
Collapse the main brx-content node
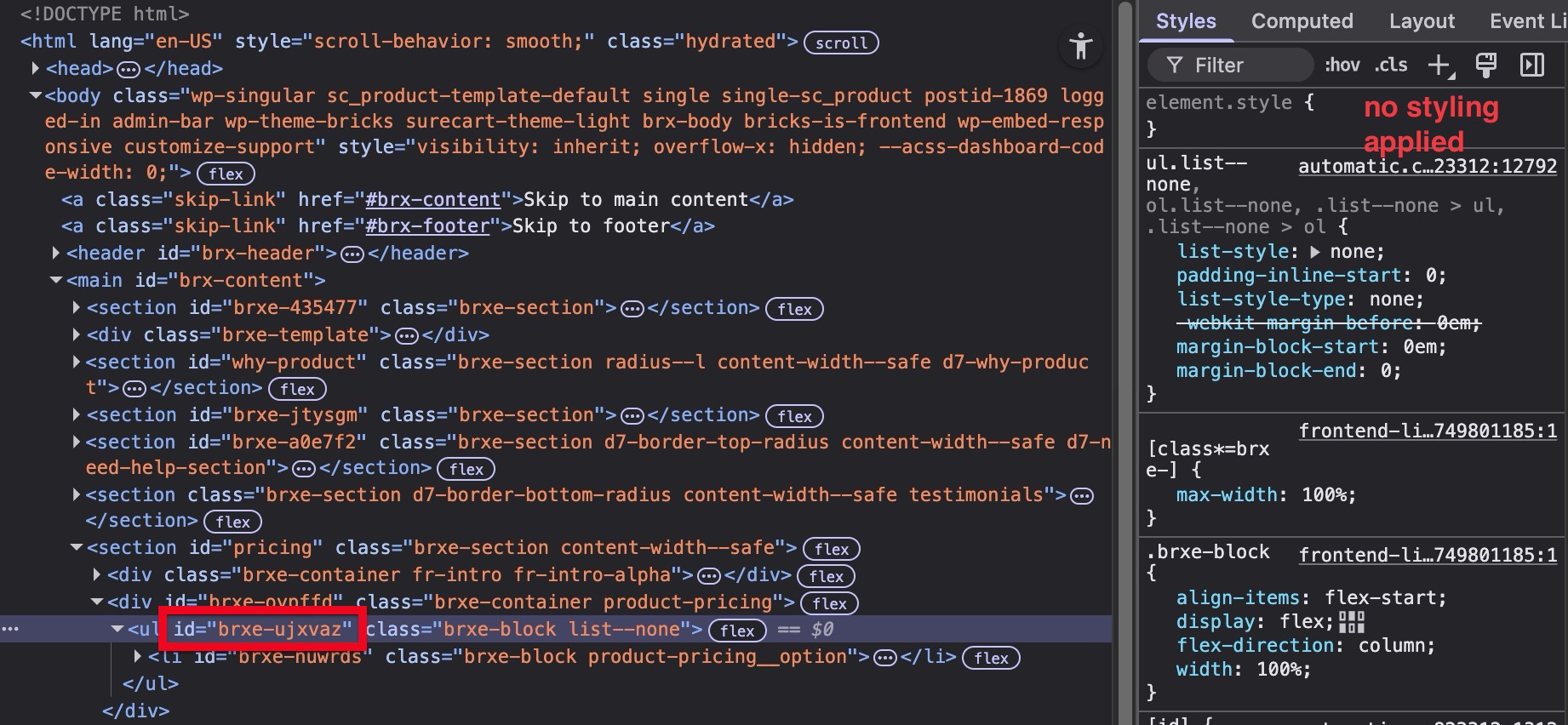[x=56, y=280]
